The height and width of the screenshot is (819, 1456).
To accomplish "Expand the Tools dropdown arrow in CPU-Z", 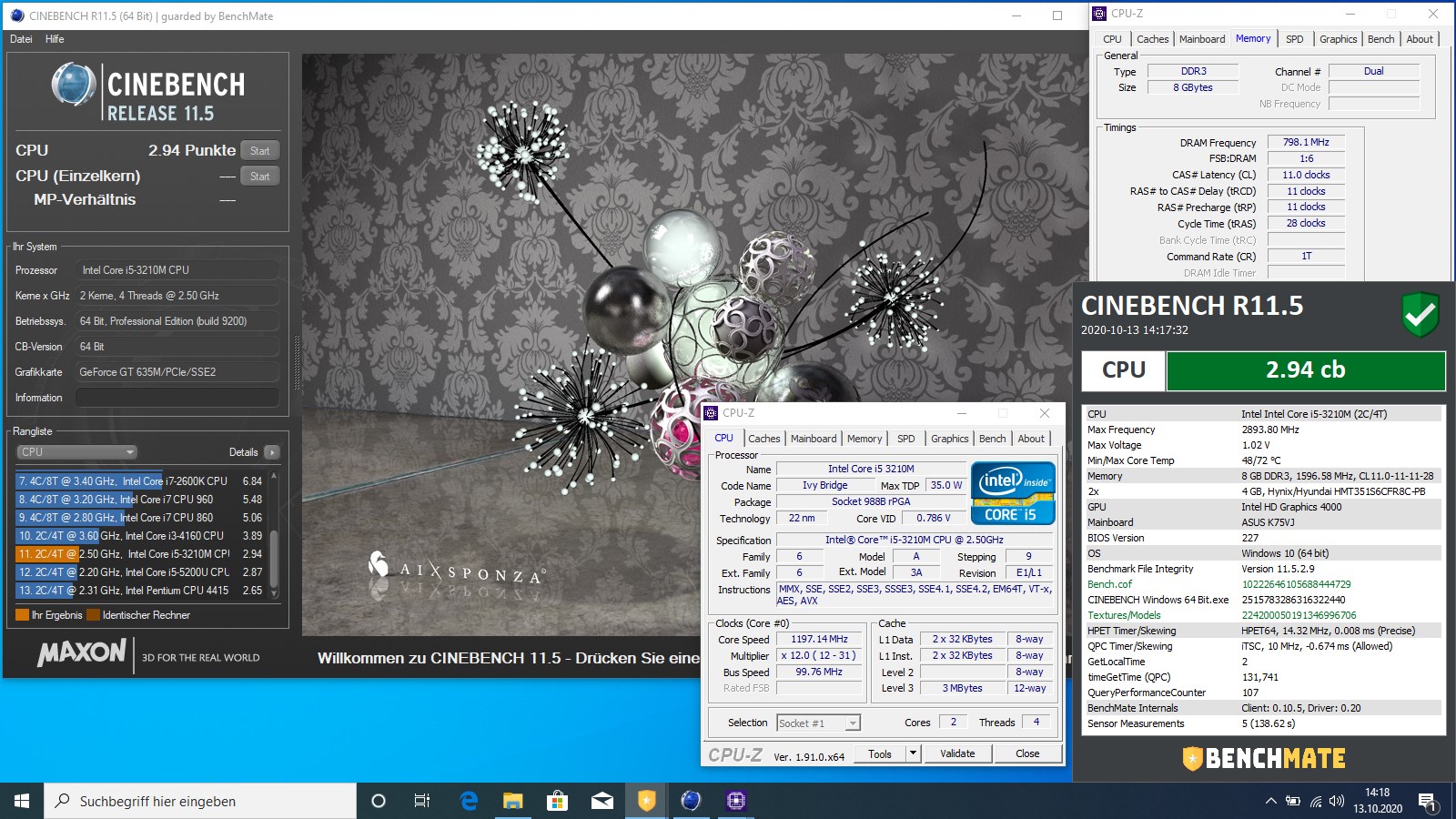I will tap(914, 753).
